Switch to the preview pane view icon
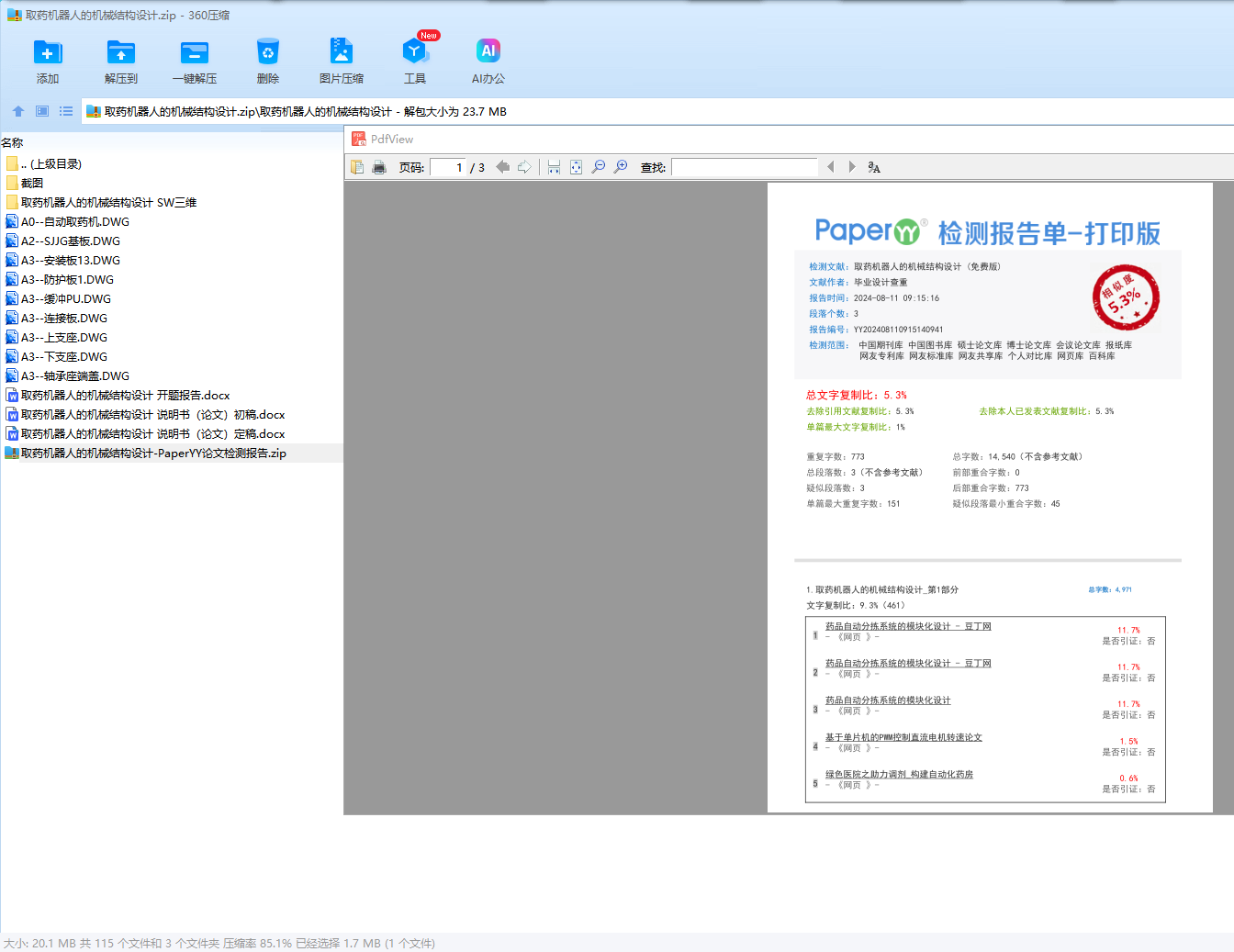Viewport: 1234px width, 952px height. click(42, 111)
